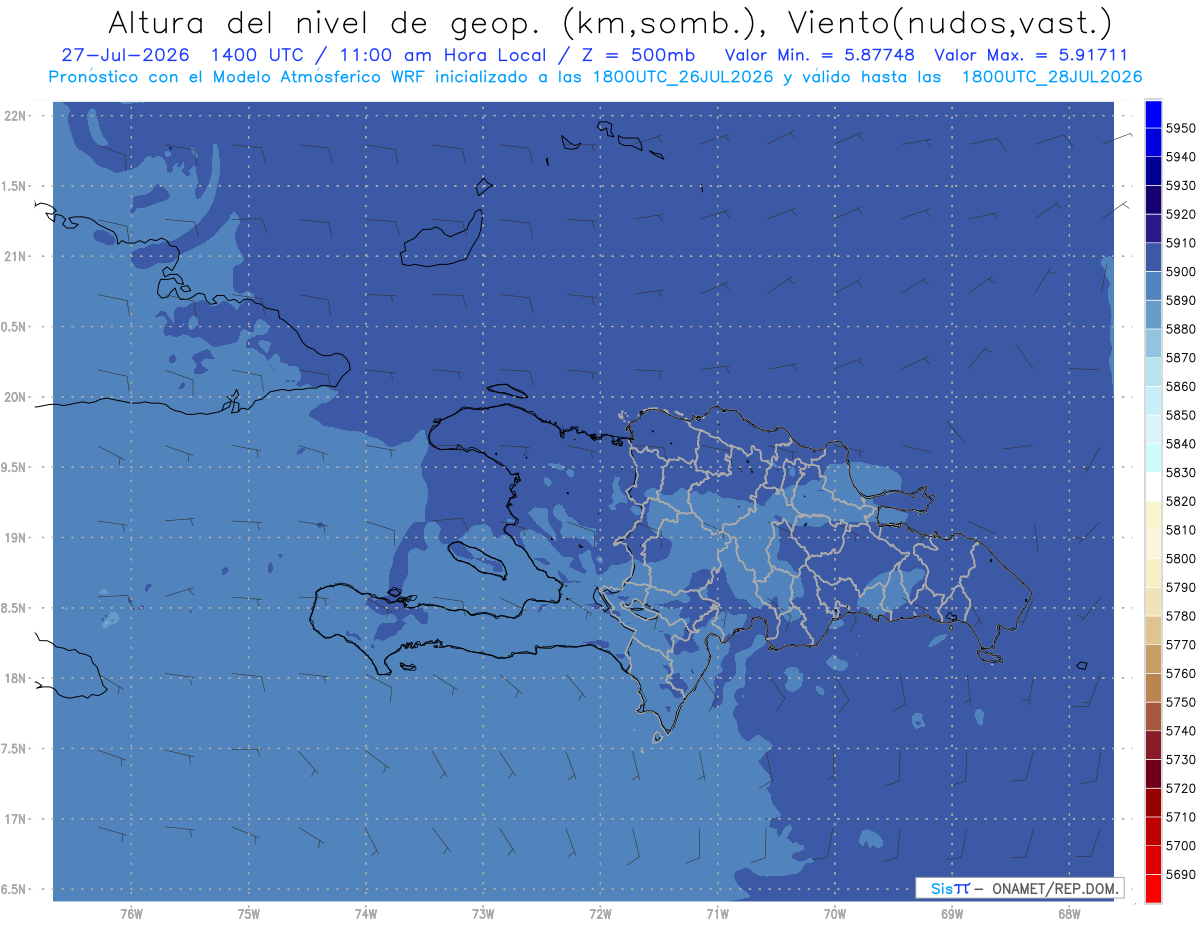Screen dimensions: 1200x927
Task: Click the 'SisTT - ONAMET/REP.DOM.' credit box
Action: [1019, 888]
